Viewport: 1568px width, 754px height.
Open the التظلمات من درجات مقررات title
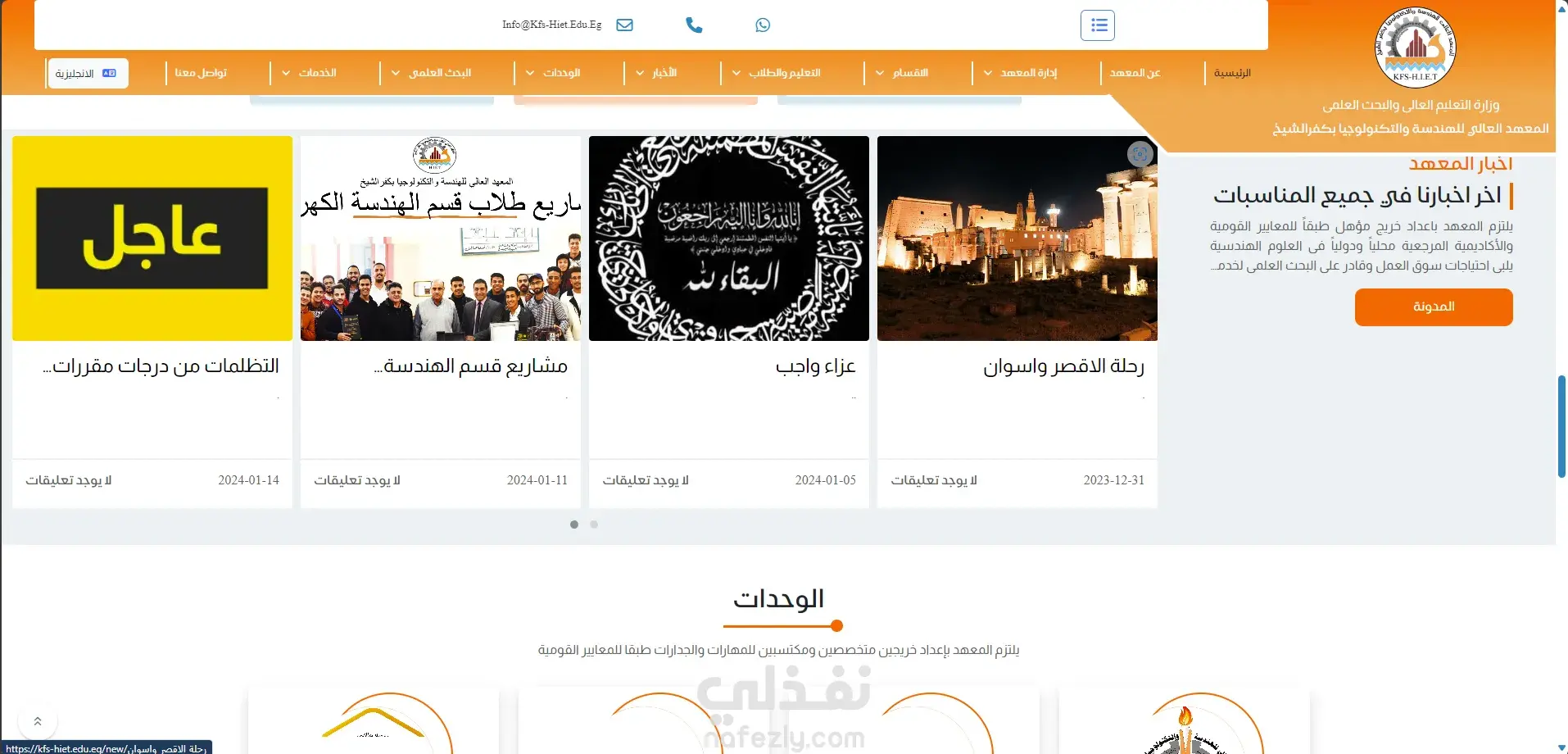click(161, 366)
